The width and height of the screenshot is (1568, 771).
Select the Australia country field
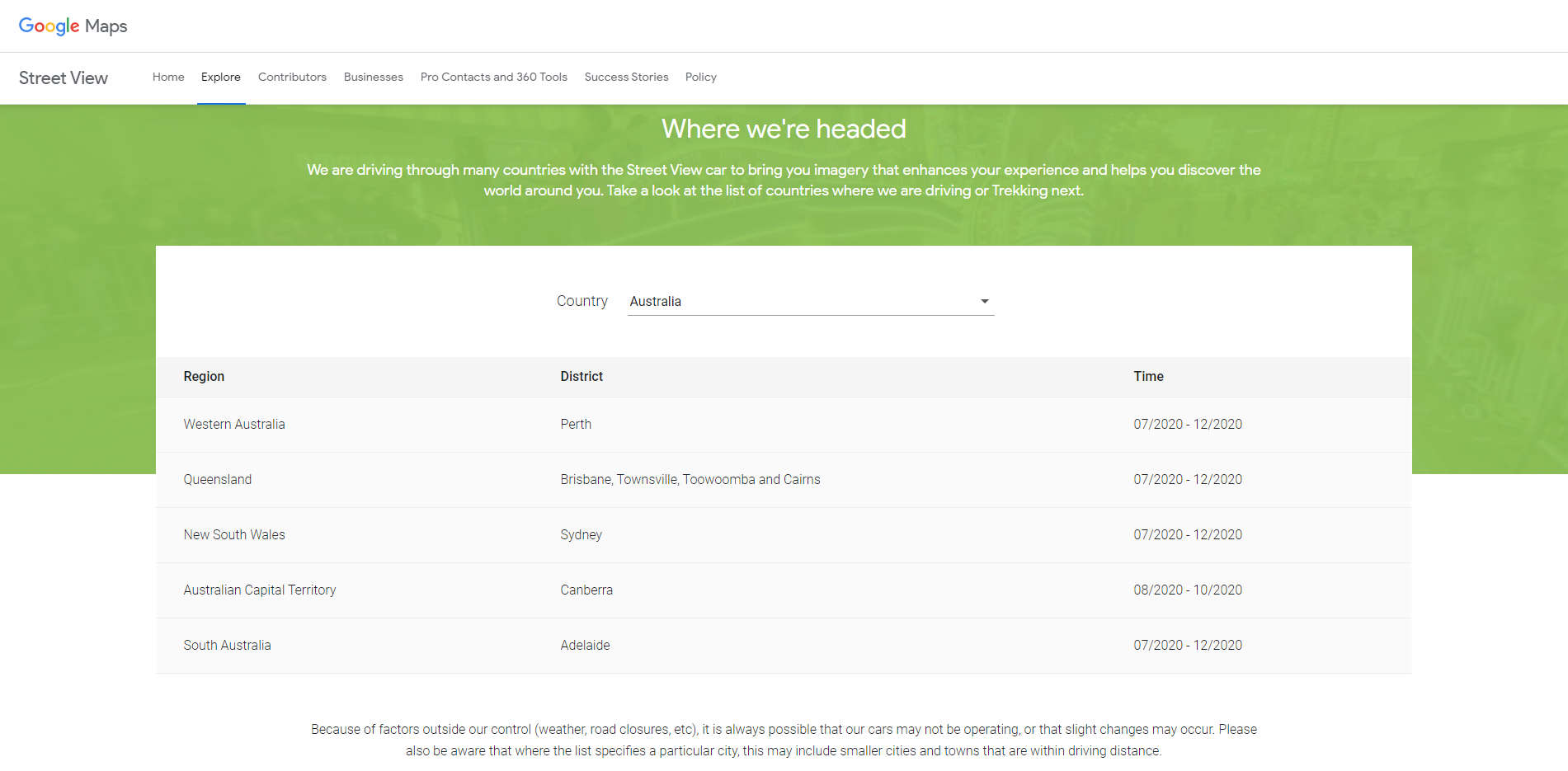[811, 302]
